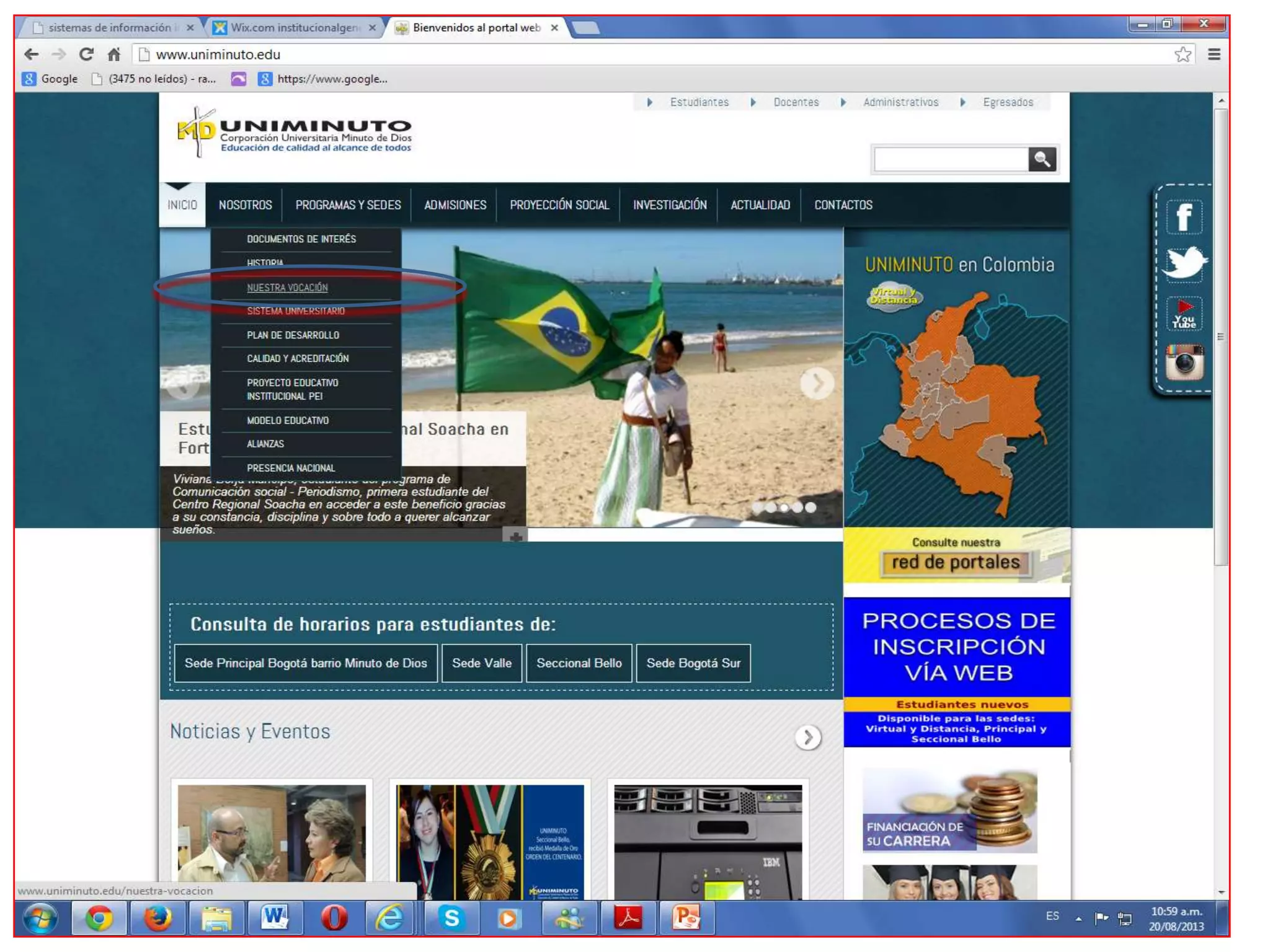Image resolution: width=1270 pixels, height=952 pixels.
Task: Open the YouTube social icon
Action: pos(1183,314)
